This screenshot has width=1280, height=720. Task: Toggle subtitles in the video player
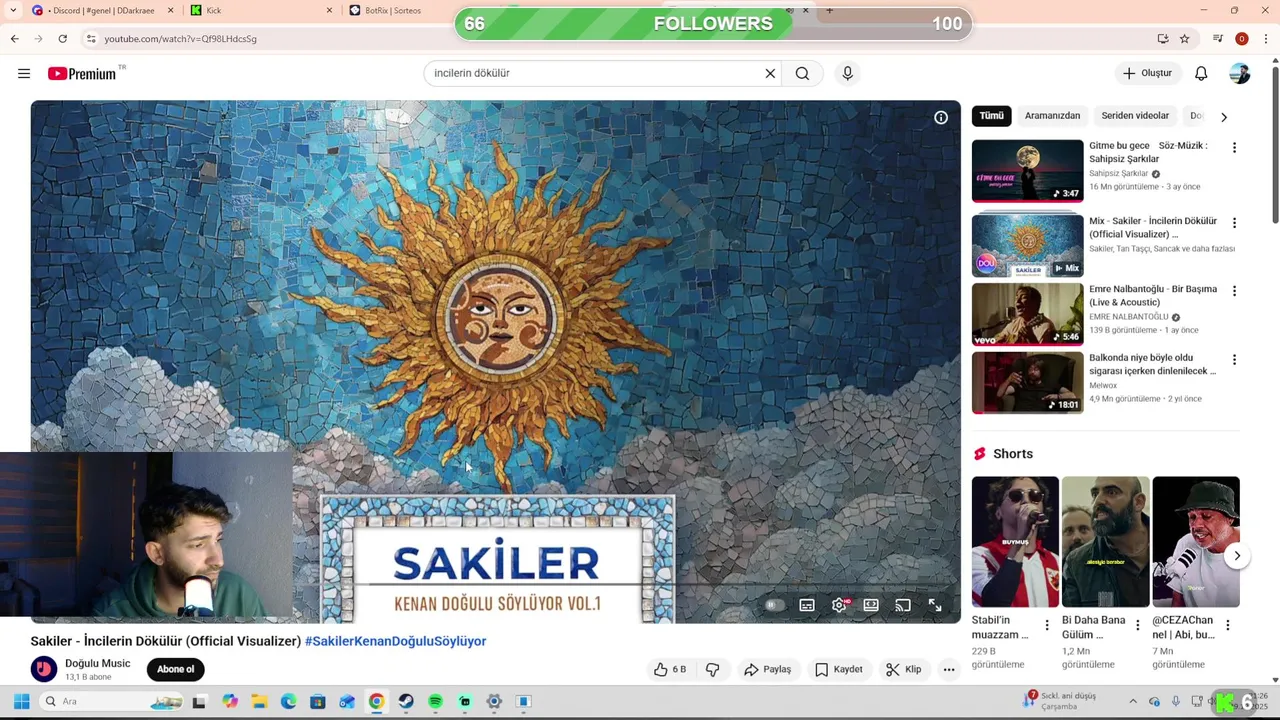pyautogui.click(x=807, y=605)
